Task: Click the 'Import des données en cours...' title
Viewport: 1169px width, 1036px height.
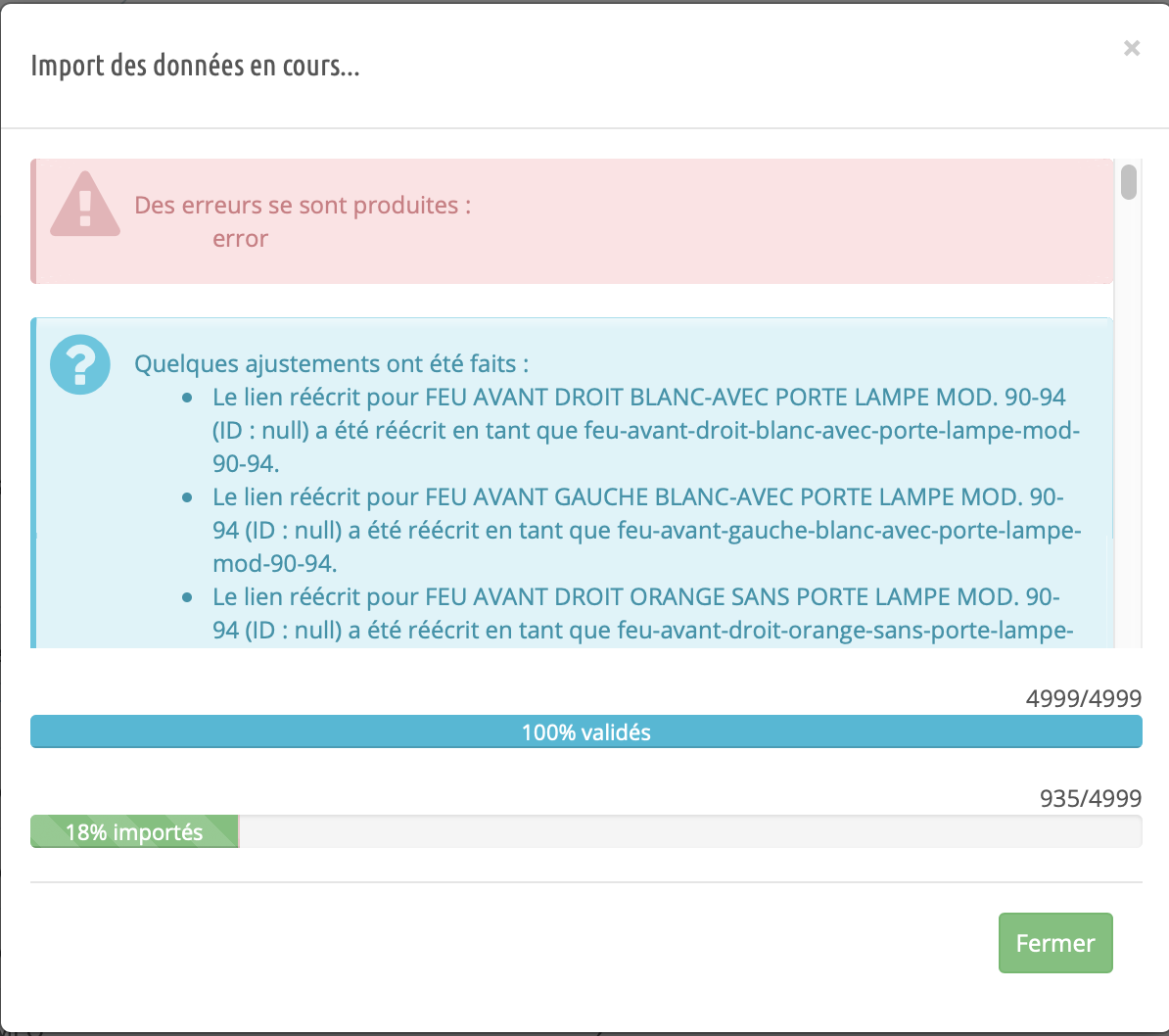Action: tap(196, 66)
